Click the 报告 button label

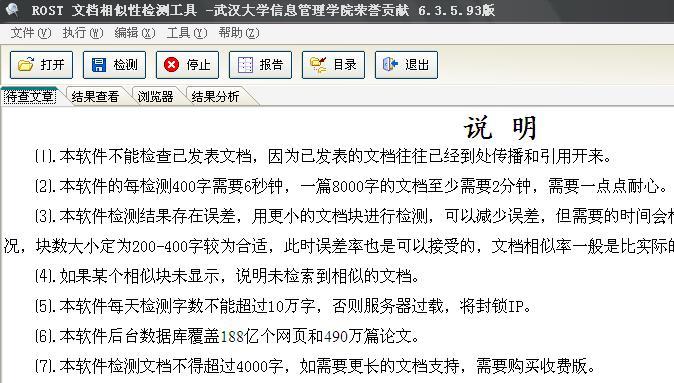tap(271, 65)
